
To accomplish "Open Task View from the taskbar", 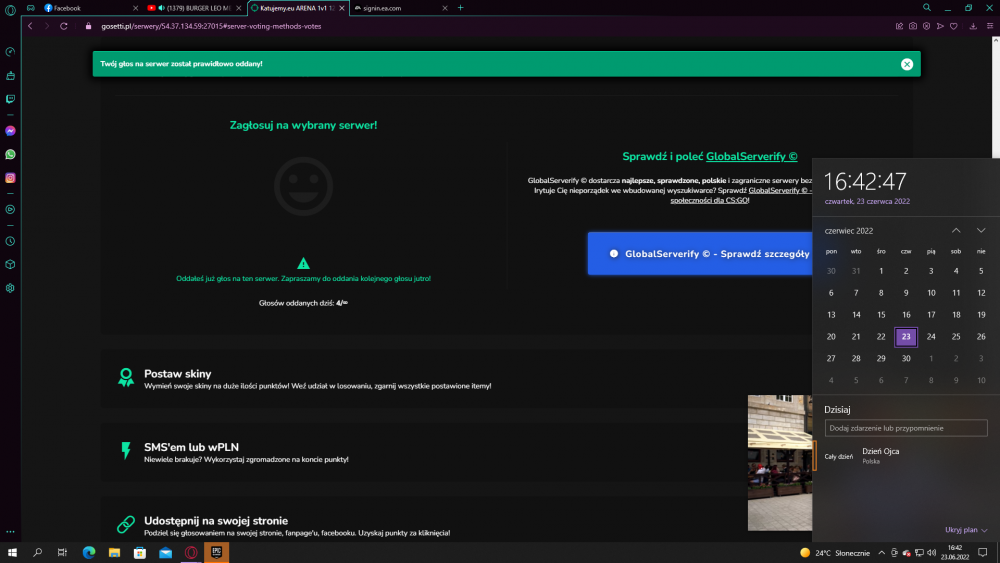I will coord(62,553).
